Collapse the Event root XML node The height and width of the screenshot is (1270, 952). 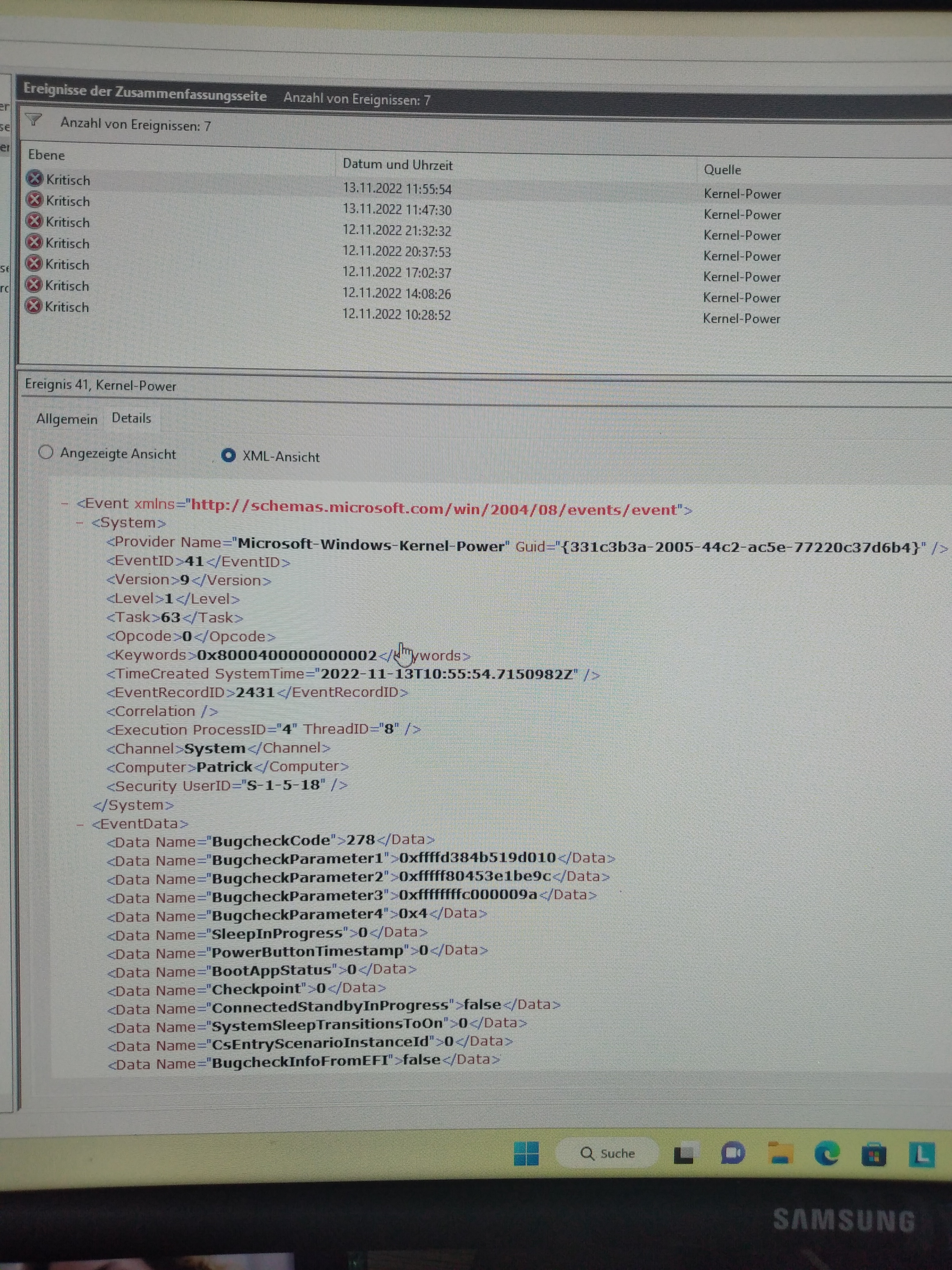point(65,503)
